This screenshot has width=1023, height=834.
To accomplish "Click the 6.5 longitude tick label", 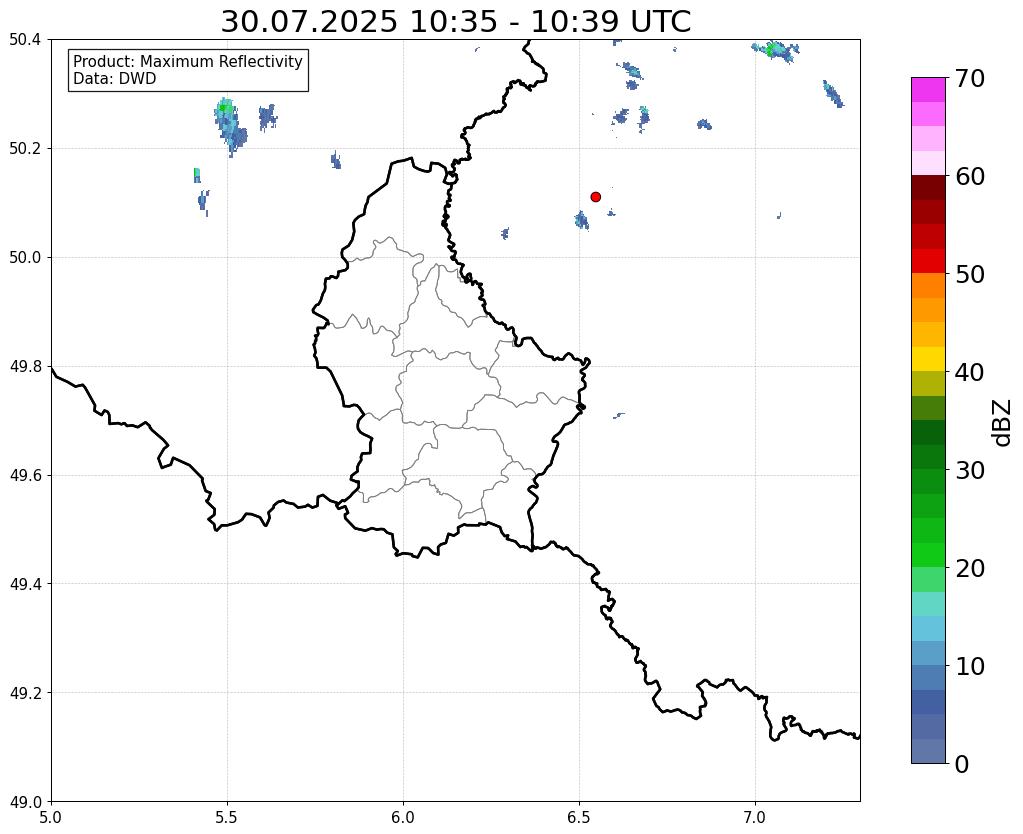I will [x=579, y=818].
